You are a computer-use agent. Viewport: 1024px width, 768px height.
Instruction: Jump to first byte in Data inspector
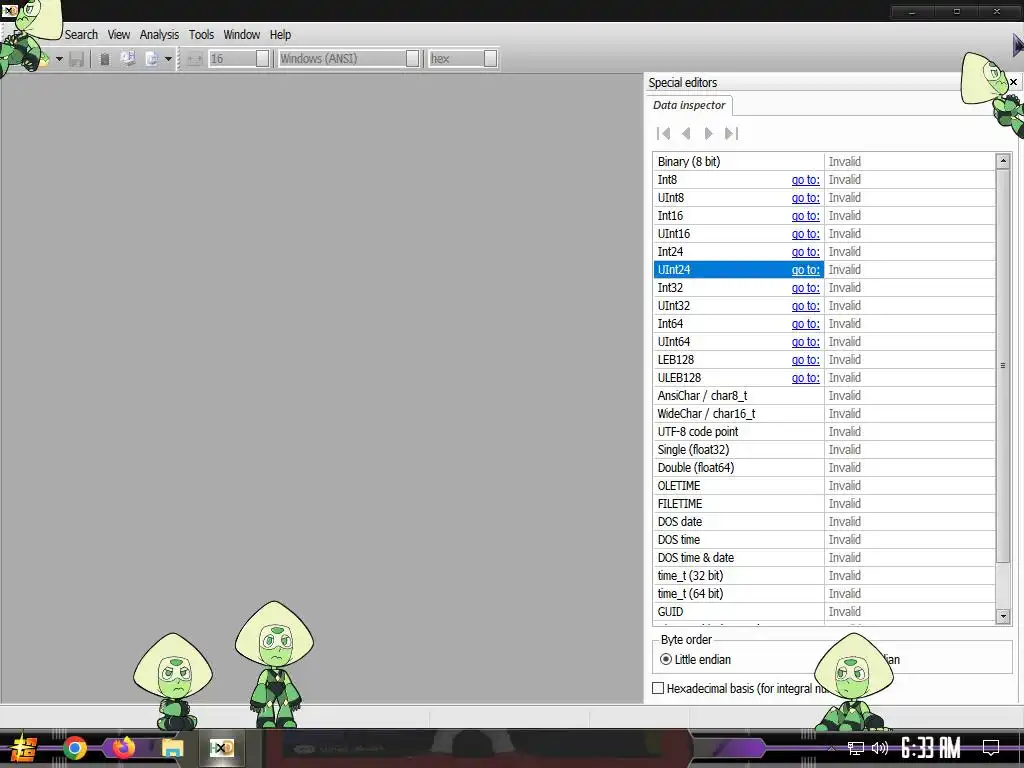click(x=664, y=134)
